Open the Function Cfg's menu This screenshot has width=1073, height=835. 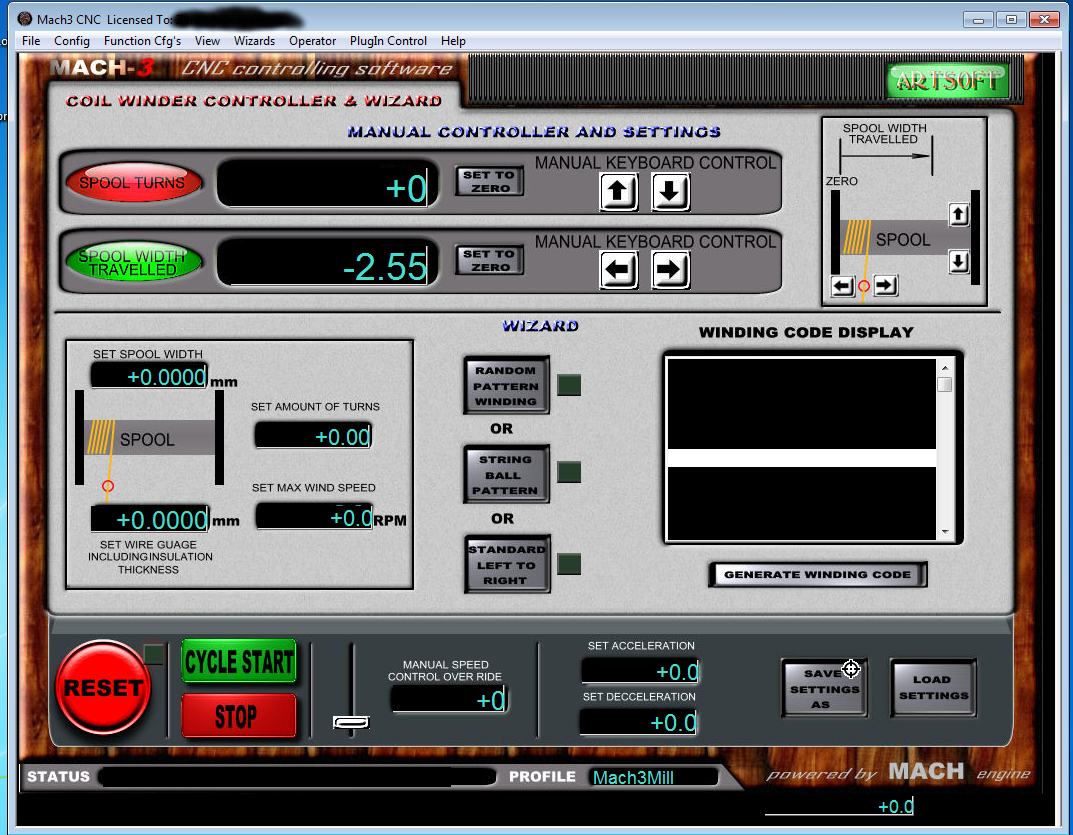(x=142, y=41)
